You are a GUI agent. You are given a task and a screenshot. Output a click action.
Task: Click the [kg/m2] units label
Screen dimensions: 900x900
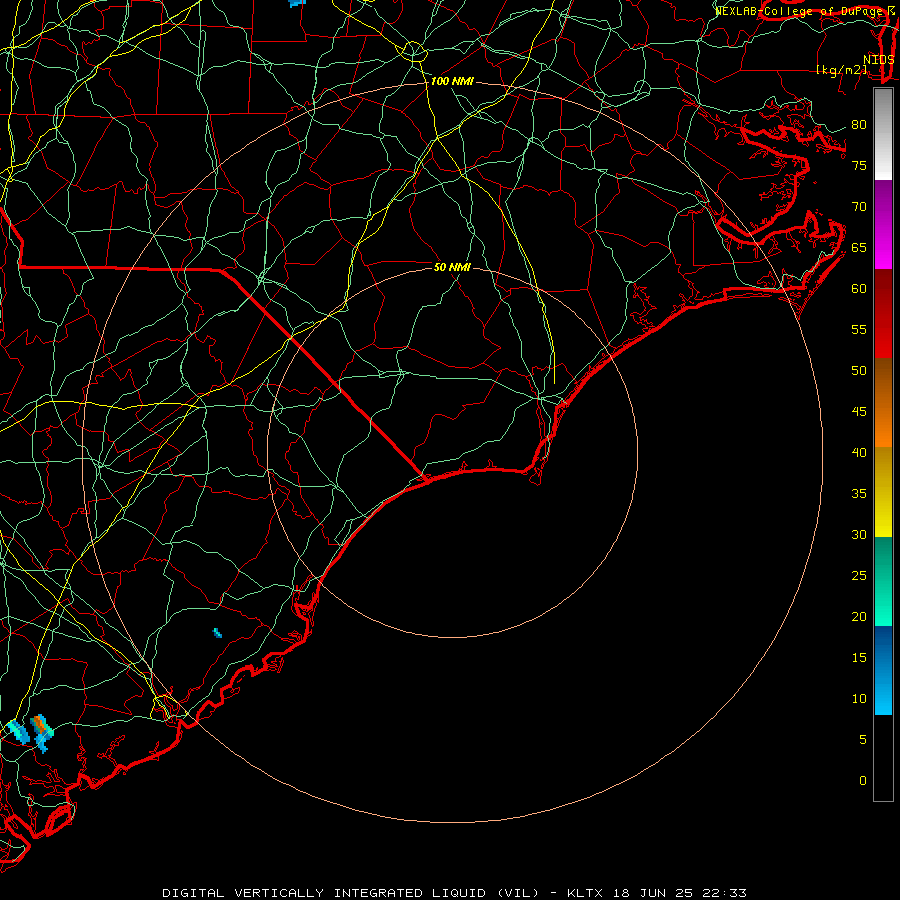pos(841,70)
